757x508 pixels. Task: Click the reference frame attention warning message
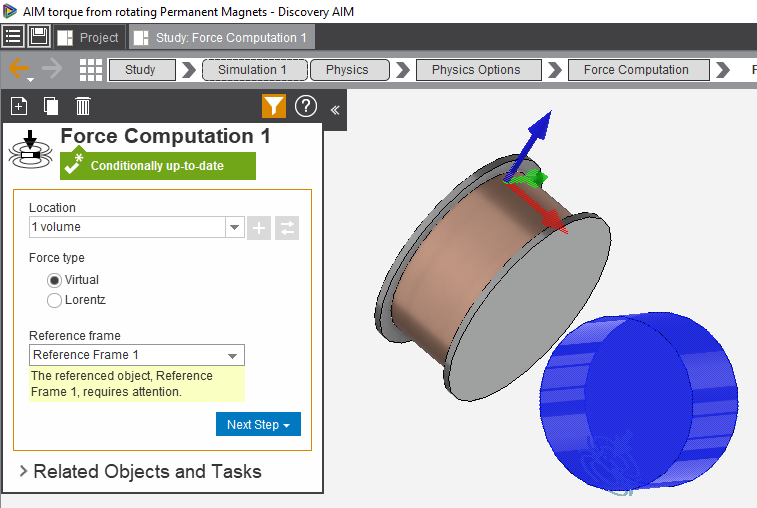[137, 384]
